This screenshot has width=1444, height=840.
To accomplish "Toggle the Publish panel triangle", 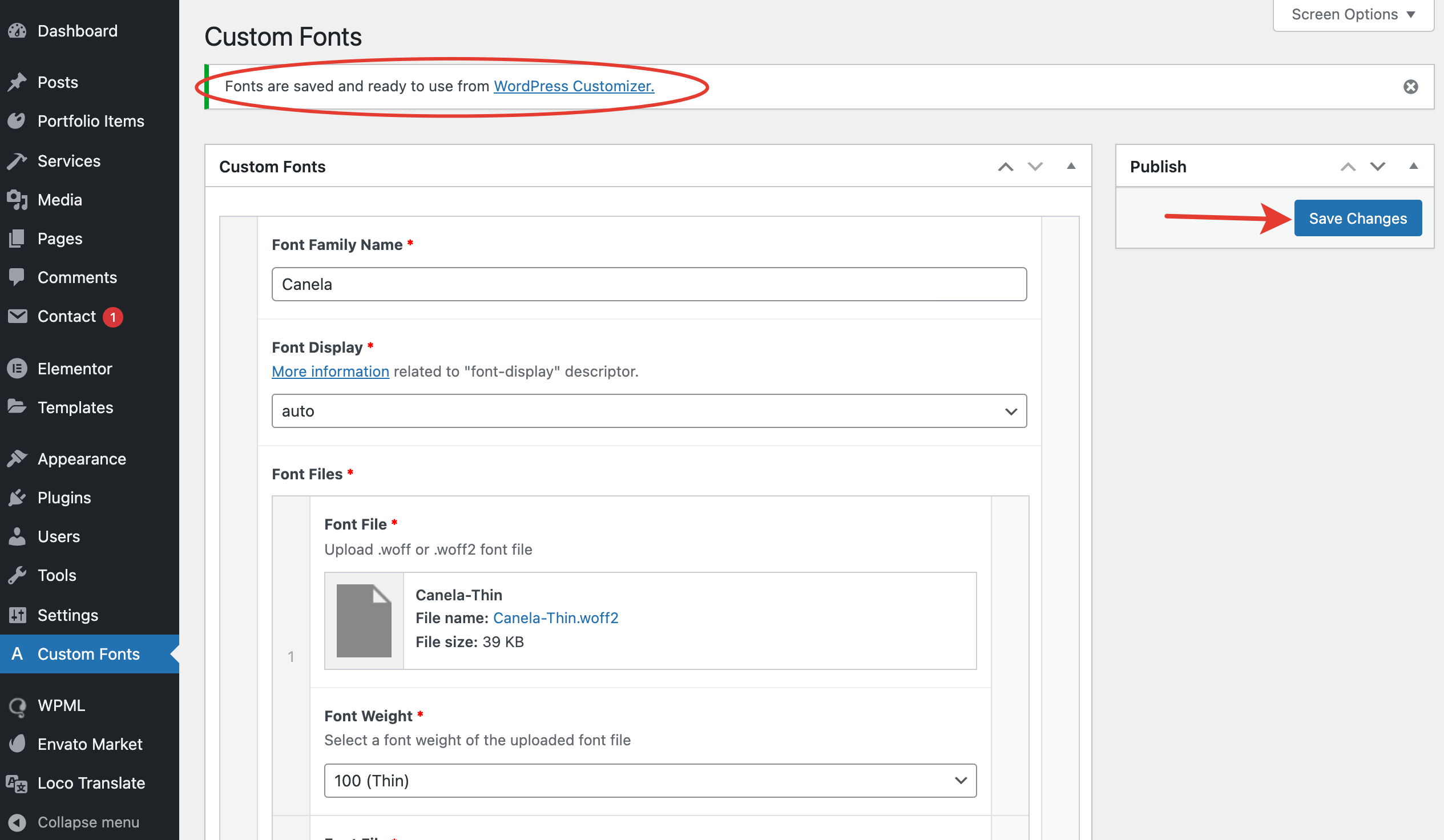I will click(x=1413, y=167).
